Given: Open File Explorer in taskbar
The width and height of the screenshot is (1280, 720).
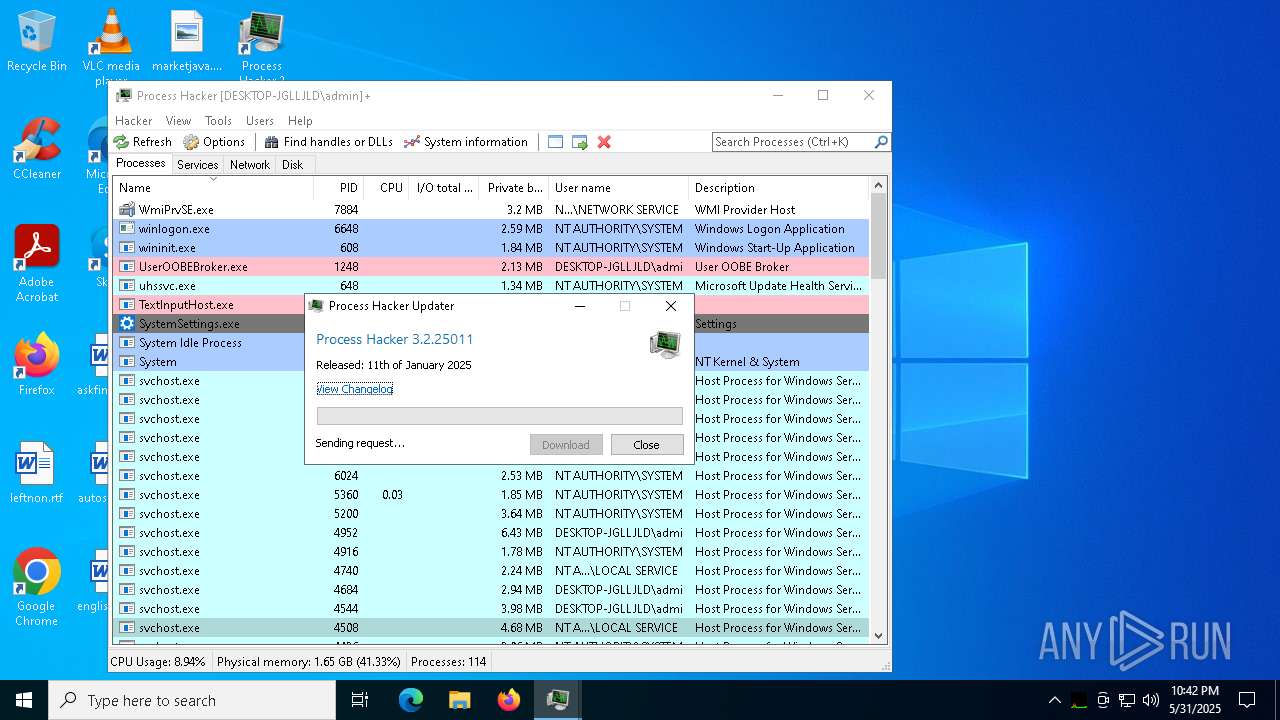Looking at the screenshot, I should 460,700.
